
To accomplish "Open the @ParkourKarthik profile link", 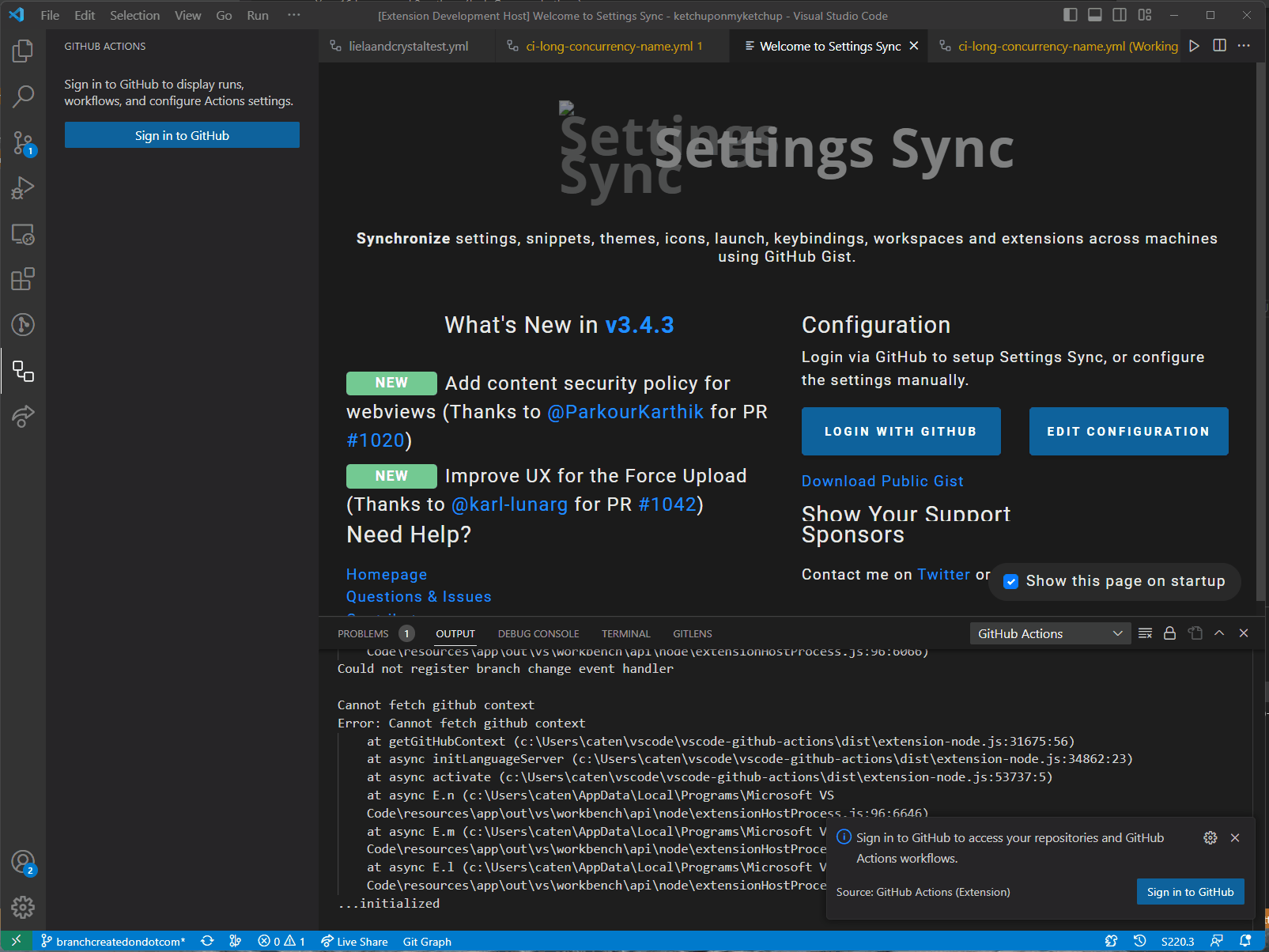I will [x=625, y=412].
